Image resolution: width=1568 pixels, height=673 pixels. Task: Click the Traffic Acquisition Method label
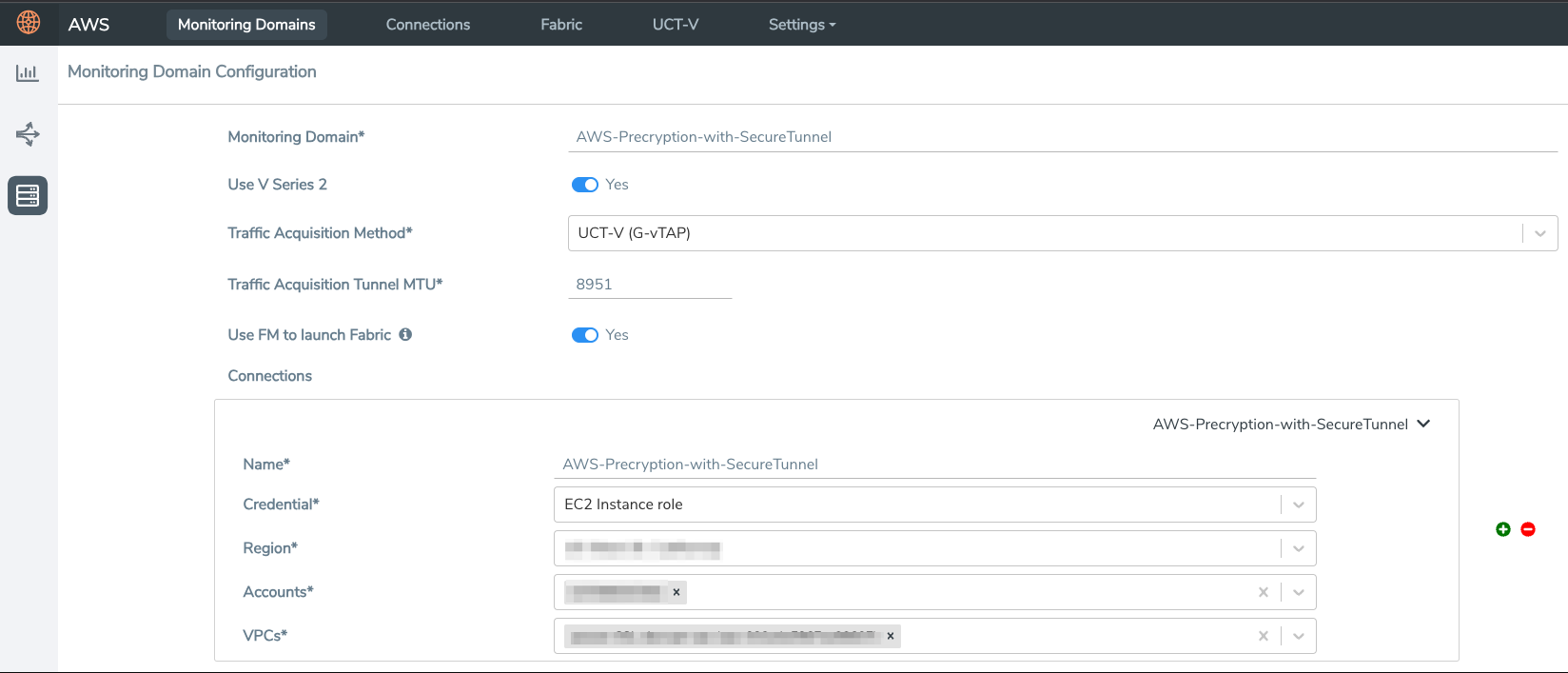click(320, 233)
